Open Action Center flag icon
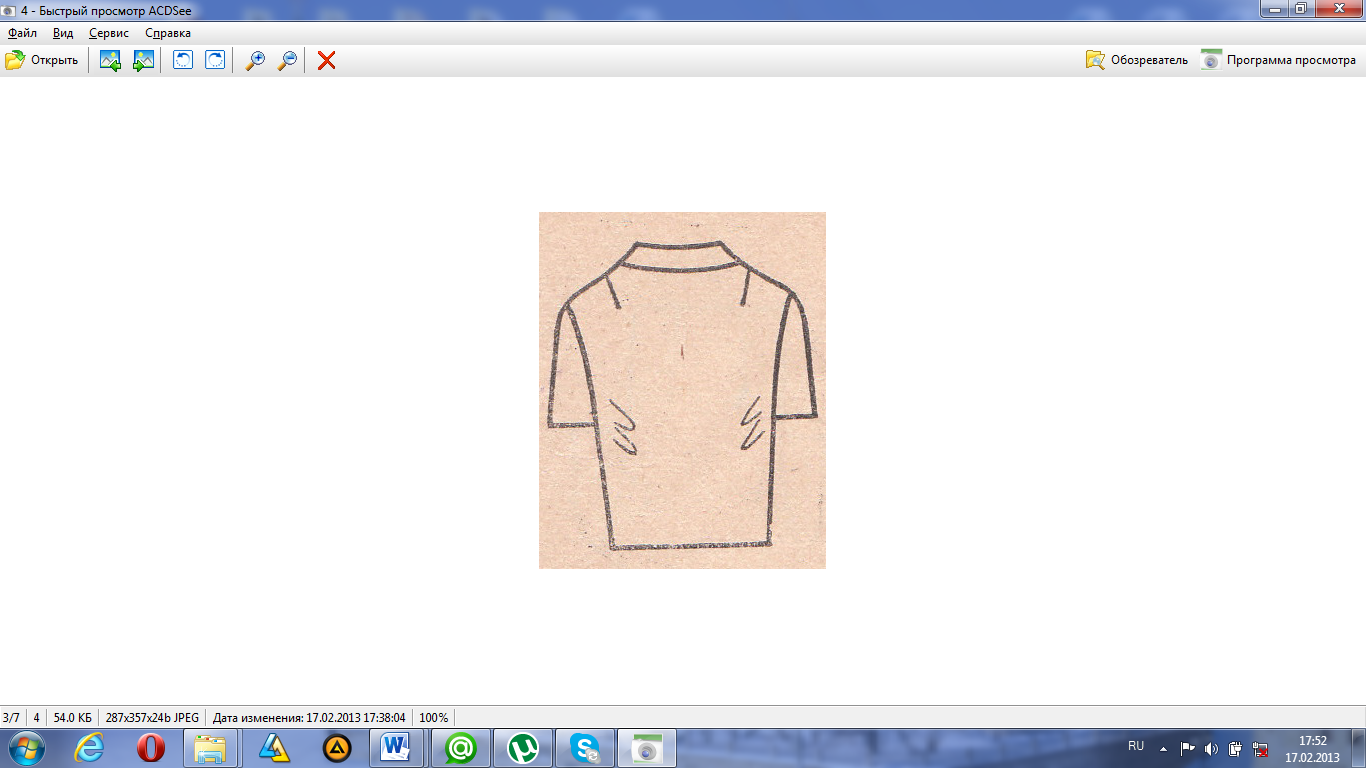The height and width of the screenshot is (768, 1366). pos(1188,748)
